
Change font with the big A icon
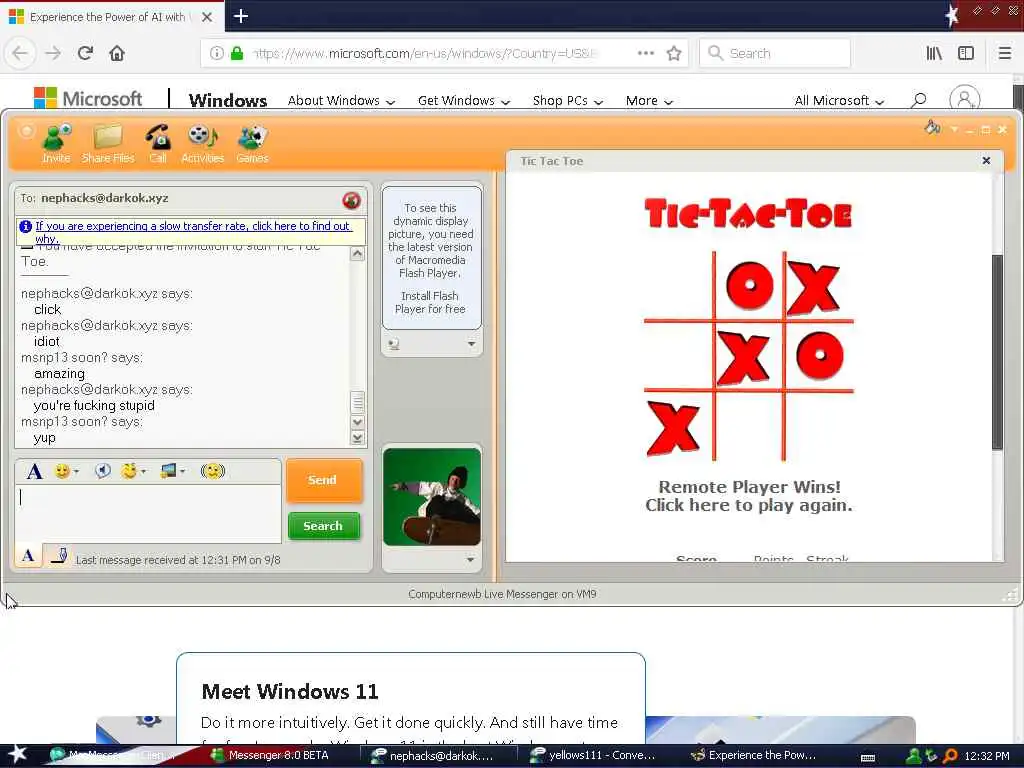coord(35,471)
